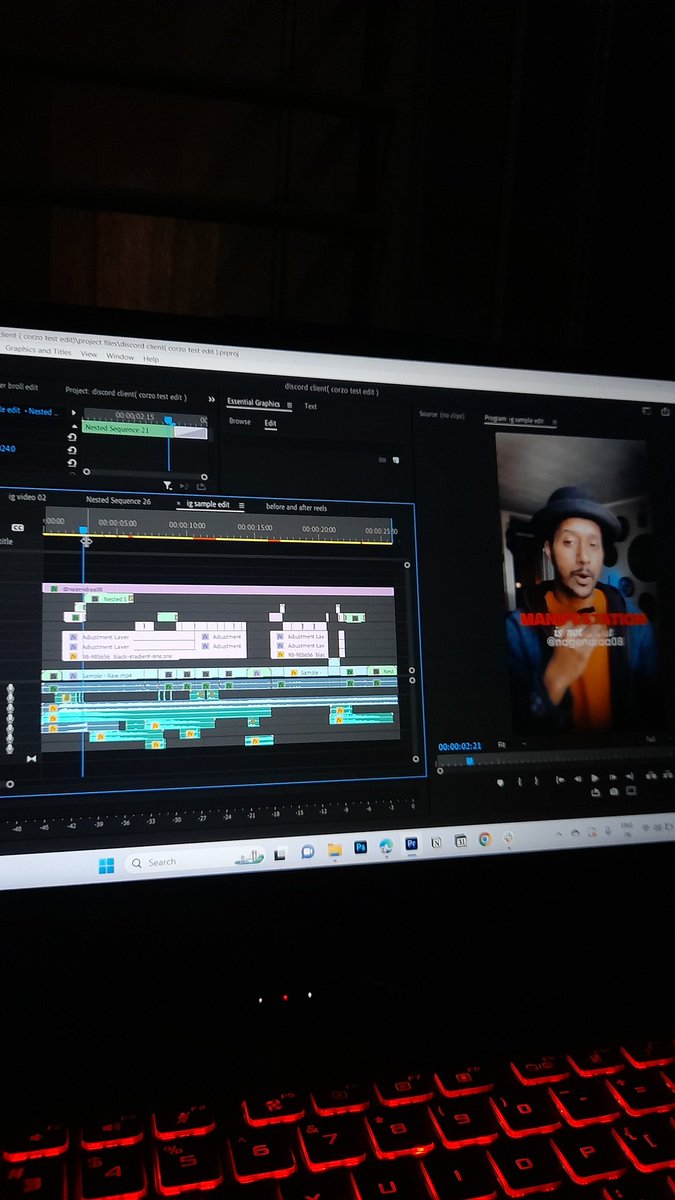Select the Browse tab in Essential Graphics
The height and width of the screenshot is (1200, 675).
tap(240, 421)
